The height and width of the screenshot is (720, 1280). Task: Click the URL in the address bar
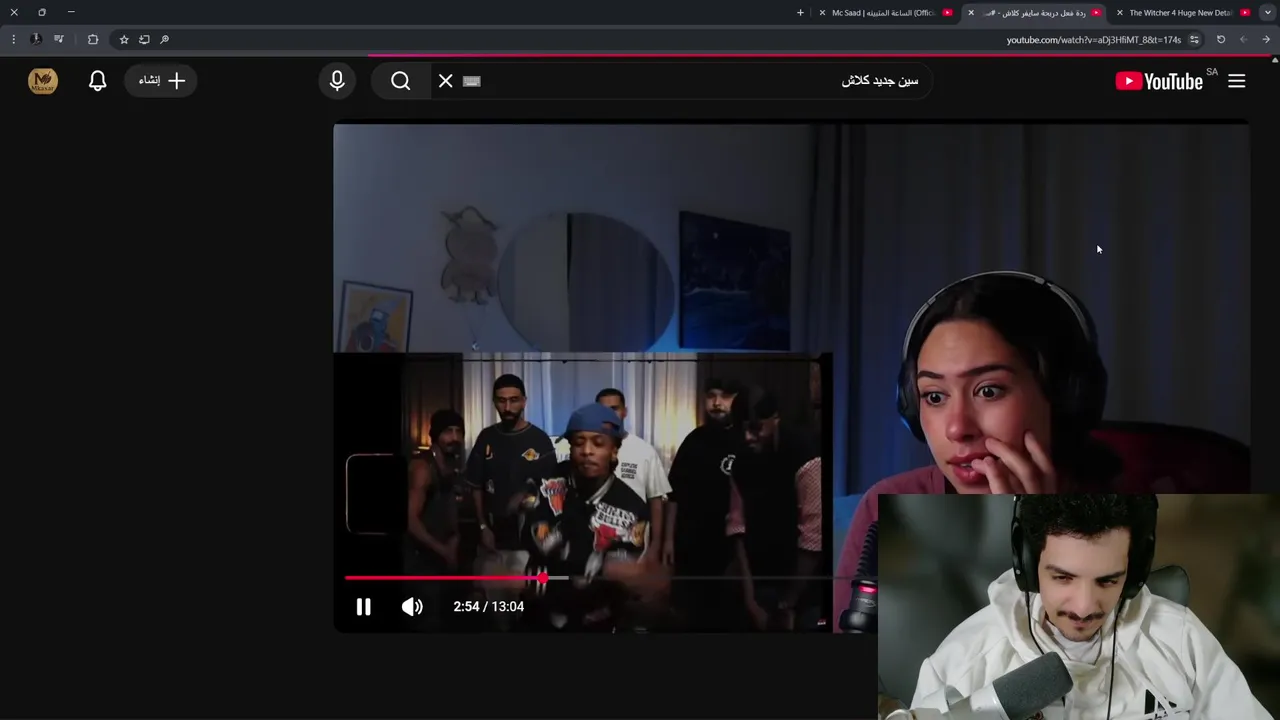1093,40
